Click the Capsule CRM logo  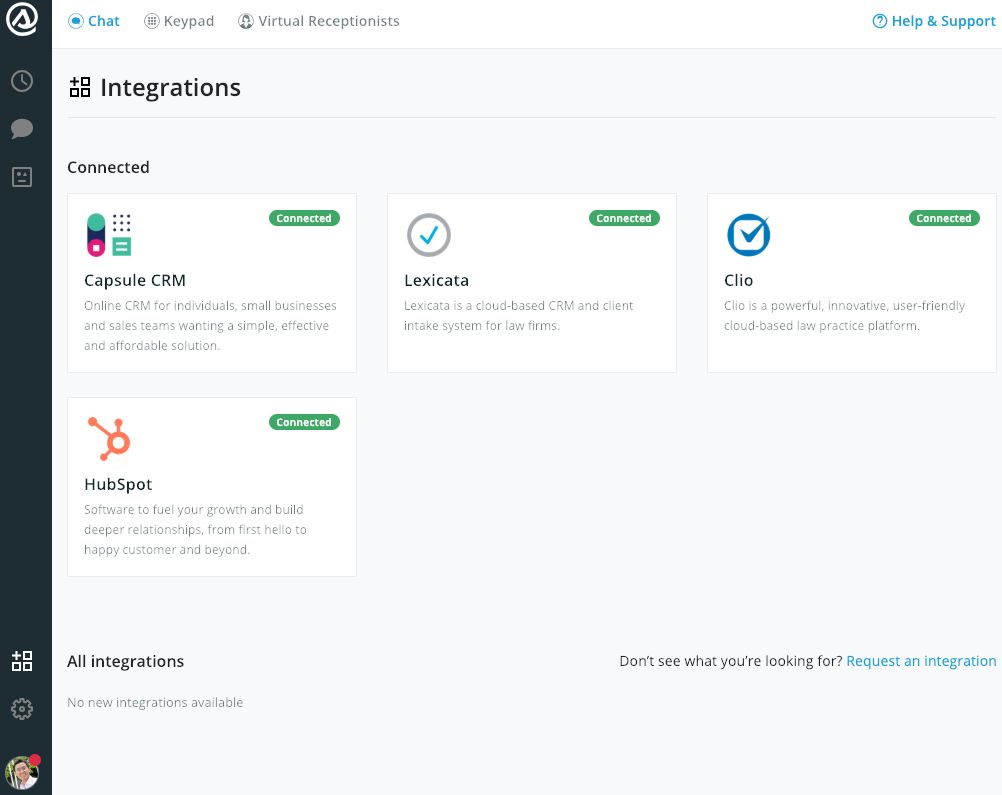click(x=109, y=235)
